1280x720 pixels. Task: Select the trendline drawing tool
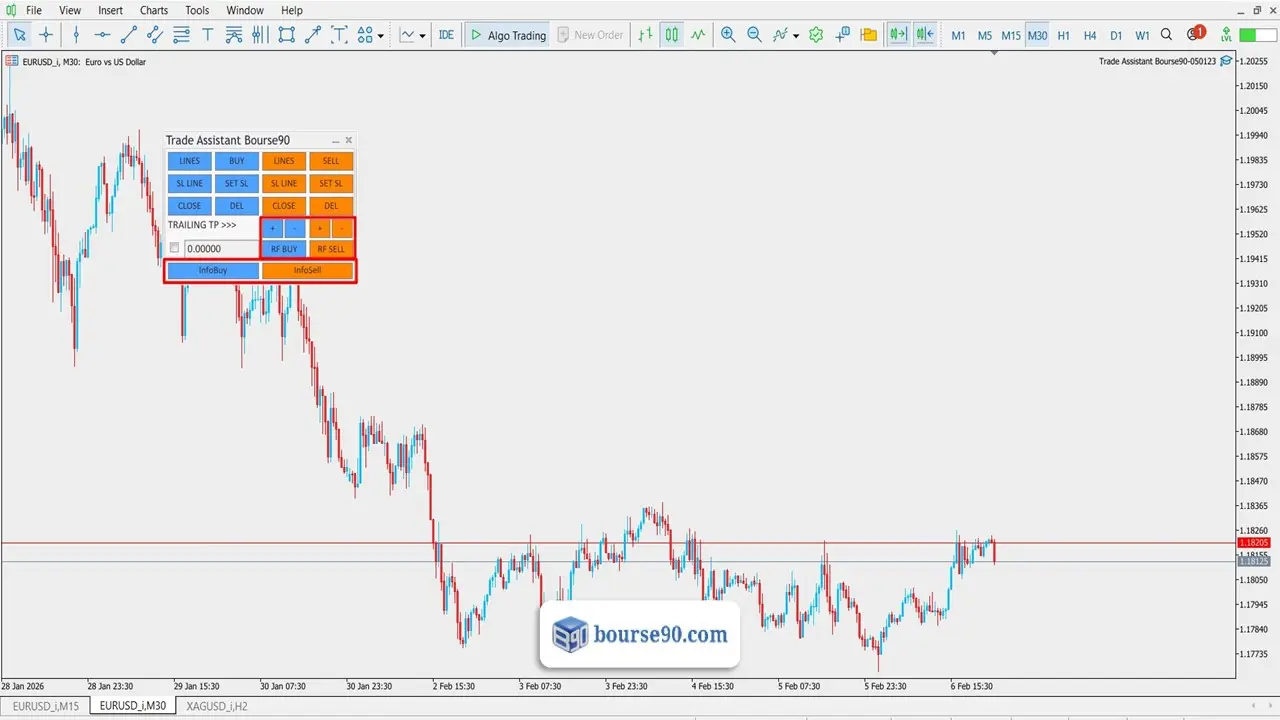click(x=128, y=35)
